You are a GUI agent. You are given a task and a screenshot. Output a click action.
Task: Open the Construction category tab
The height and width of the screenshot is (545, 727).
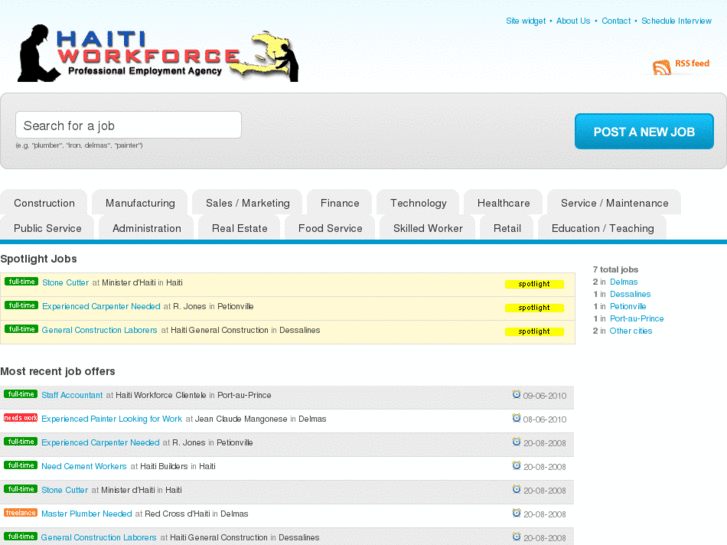tap(44, 203)
